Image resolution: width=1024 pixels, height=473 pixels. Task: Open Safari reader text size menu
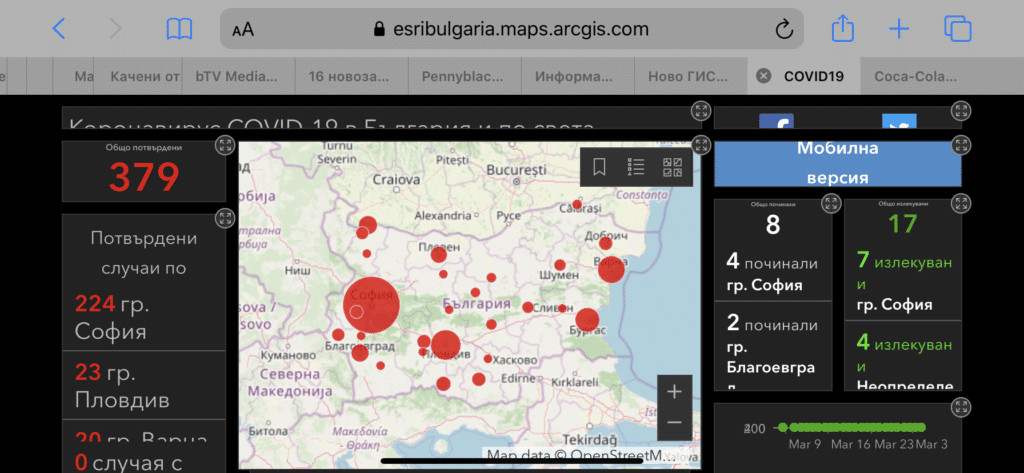coord(243,29)
